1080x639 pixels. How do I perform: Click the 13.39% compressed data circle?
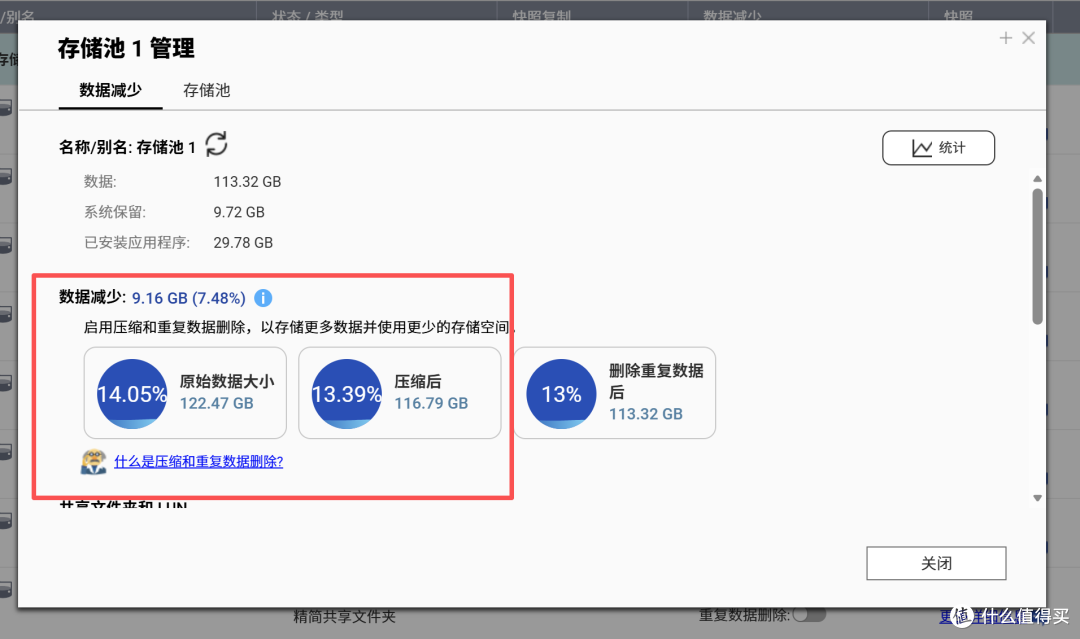(346, 394)
